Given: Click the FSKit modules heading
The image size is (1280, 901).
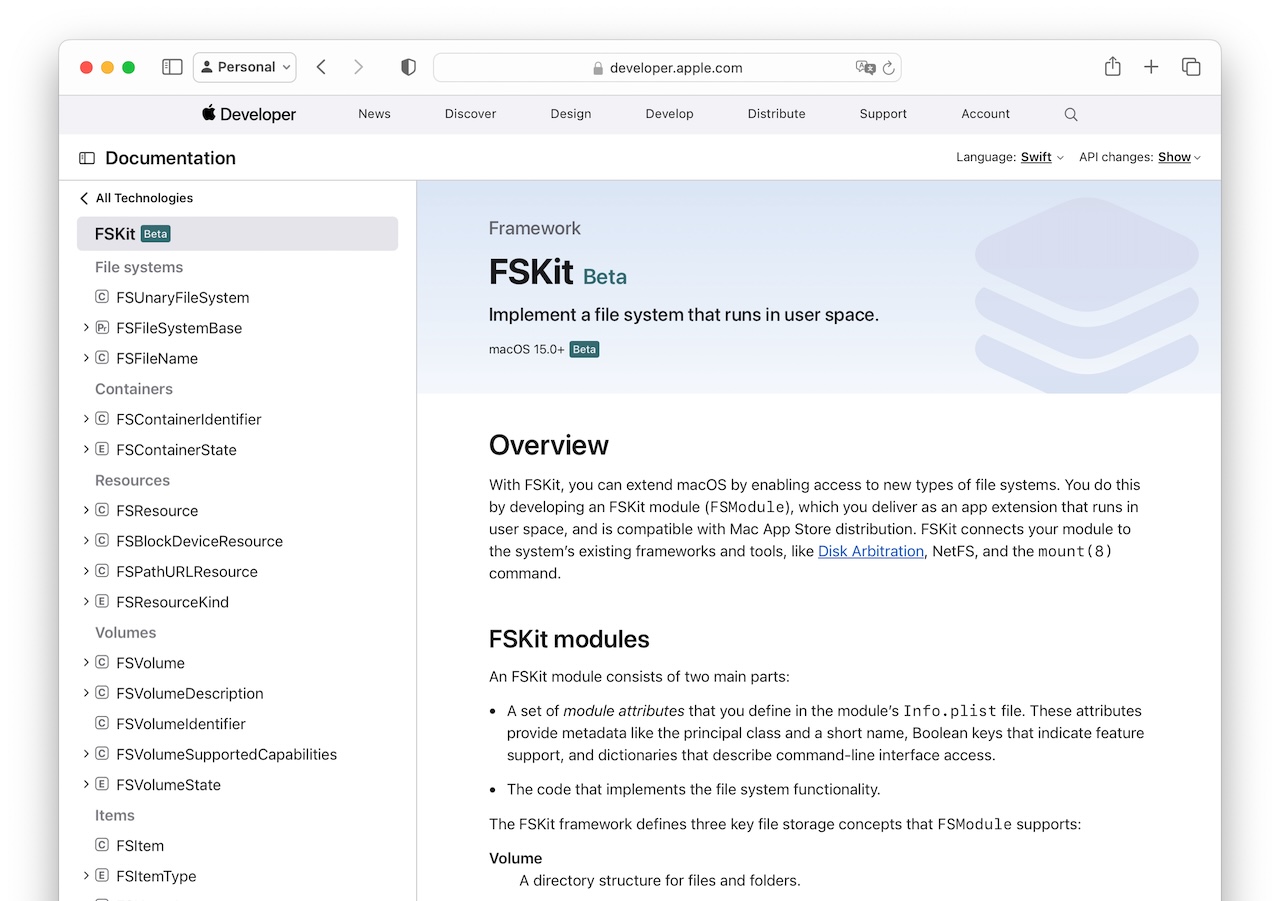Looking at the screenshot, I should click(569, 639).
